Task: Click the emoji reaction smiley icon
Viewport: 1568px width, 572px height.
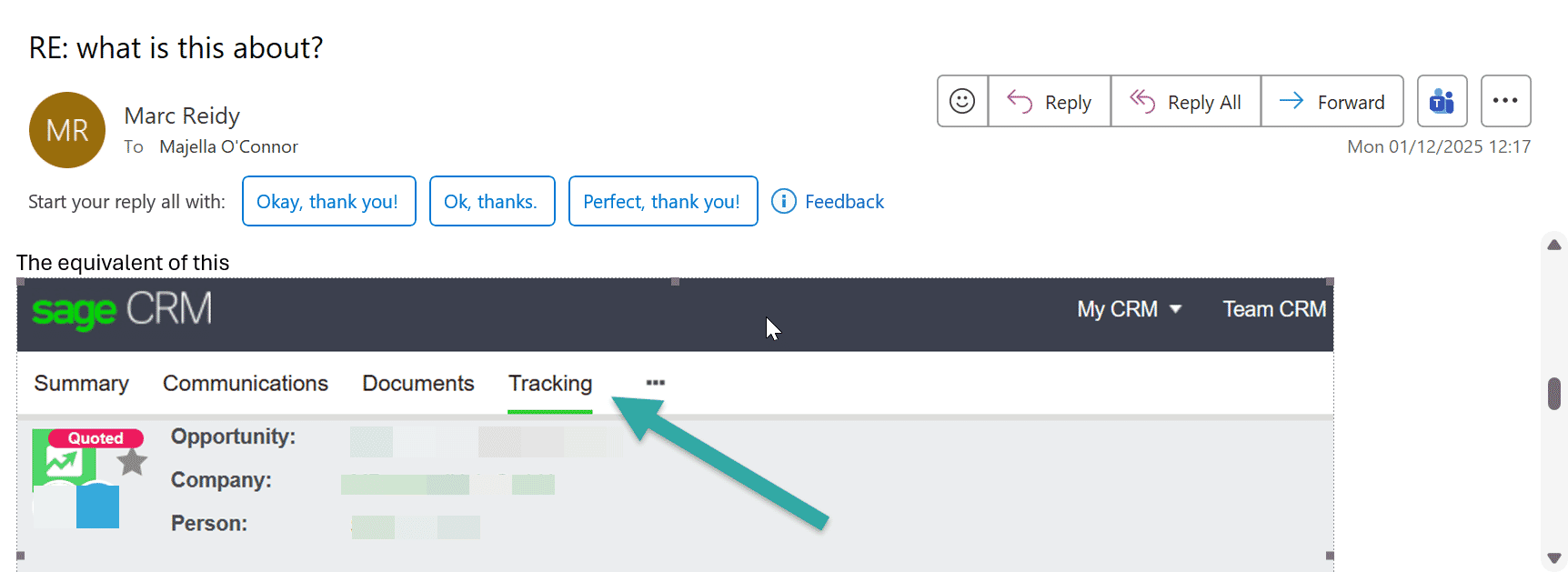Action: pos(962,101)
